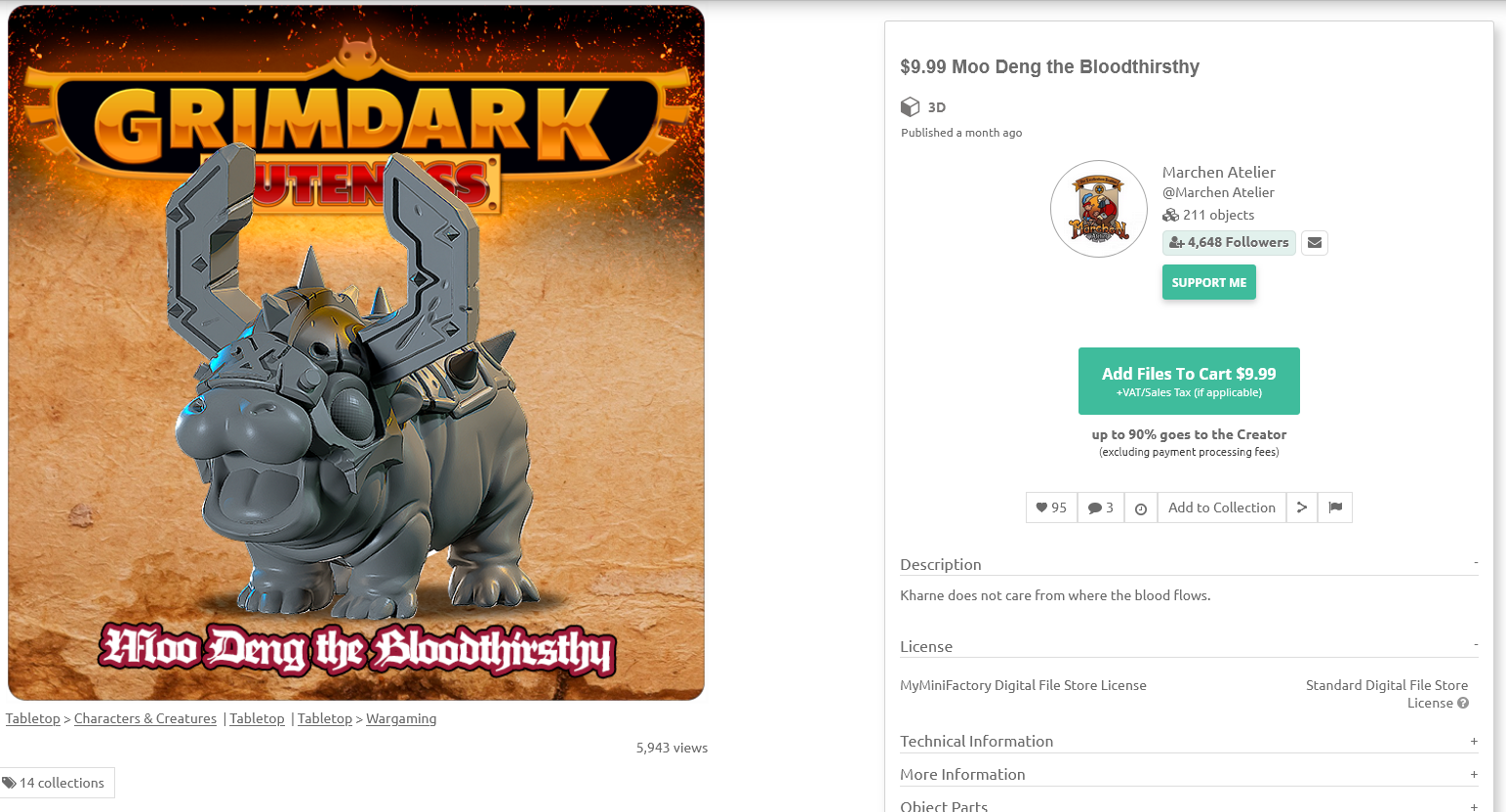Collapse the Description section

click(x=1476, y=563)
